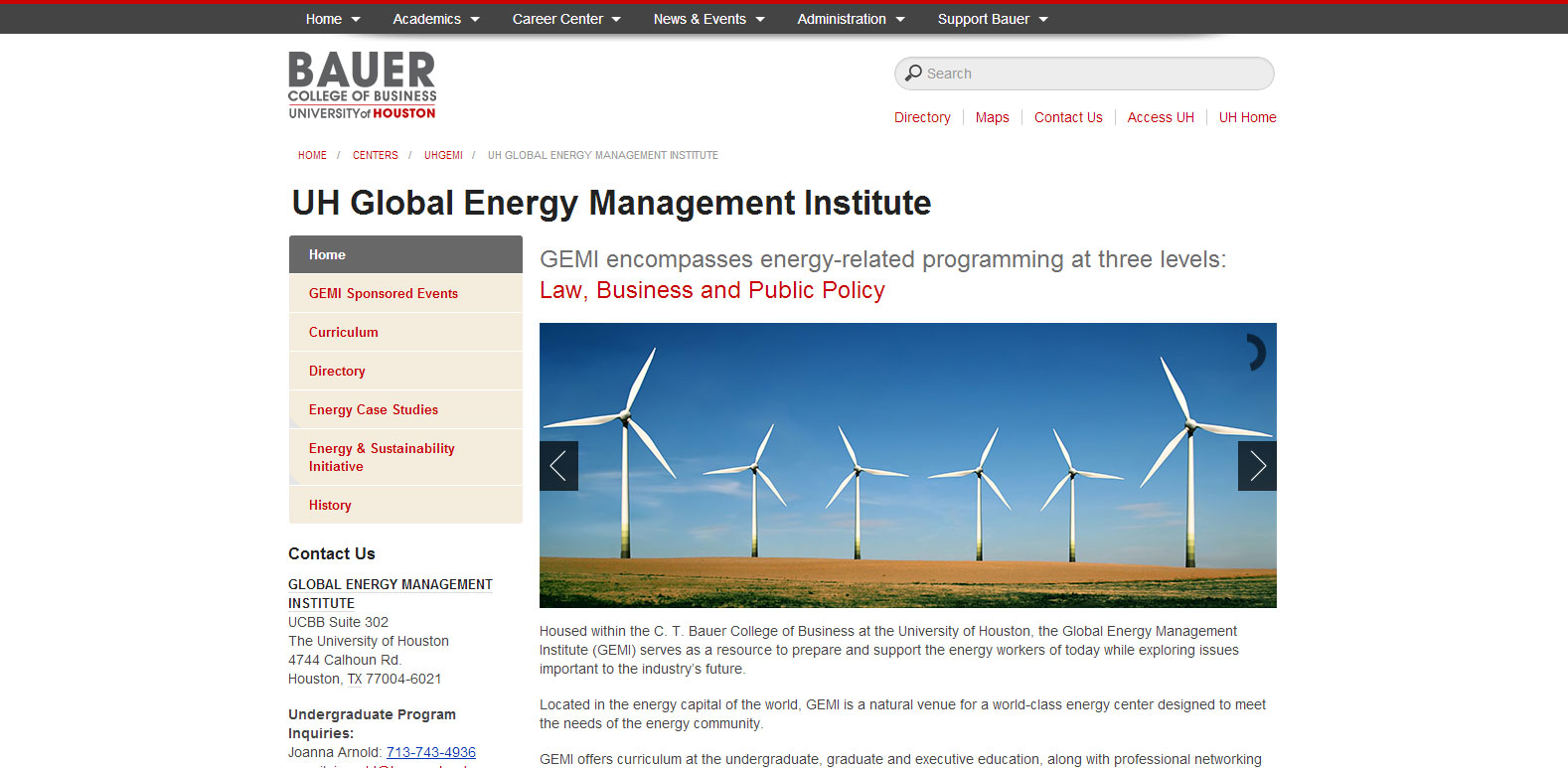Expand the News & Events dropdown arrow

(760, 20)
